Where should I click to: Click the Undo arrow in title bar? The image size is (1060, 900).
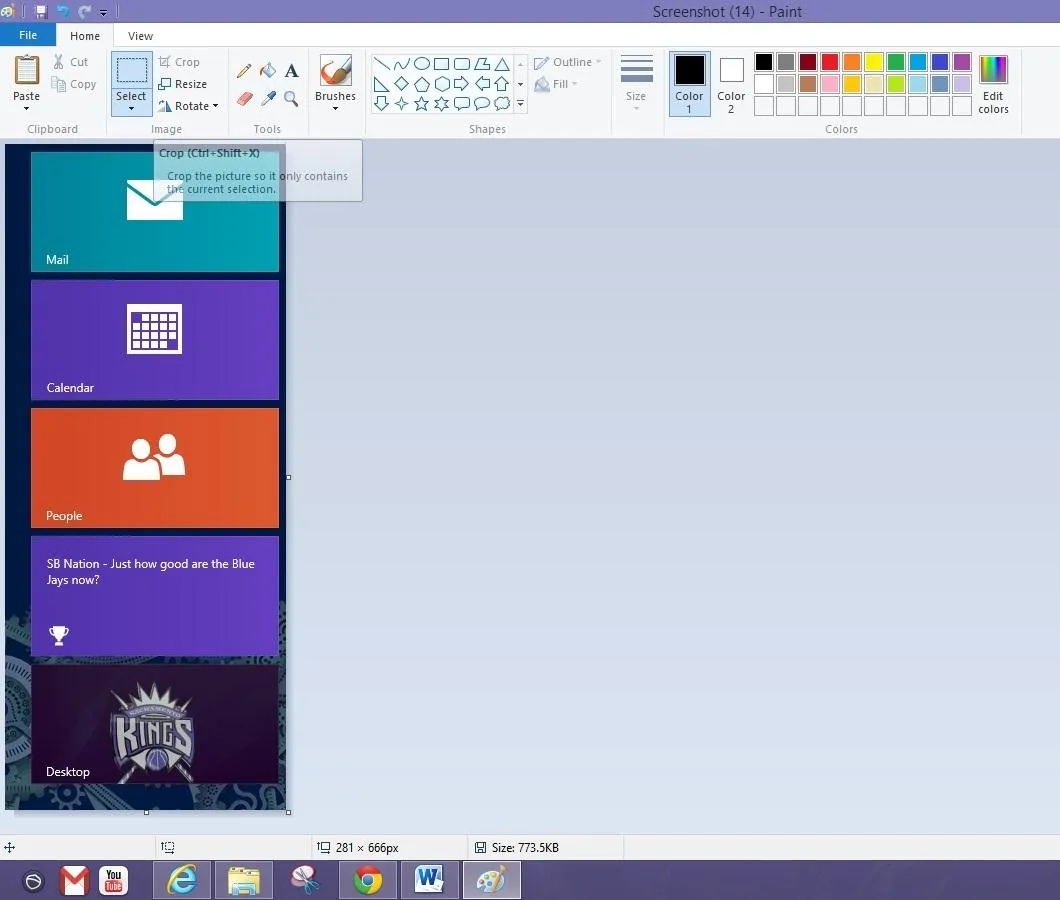pyautogui.click(x=63, y=11)
